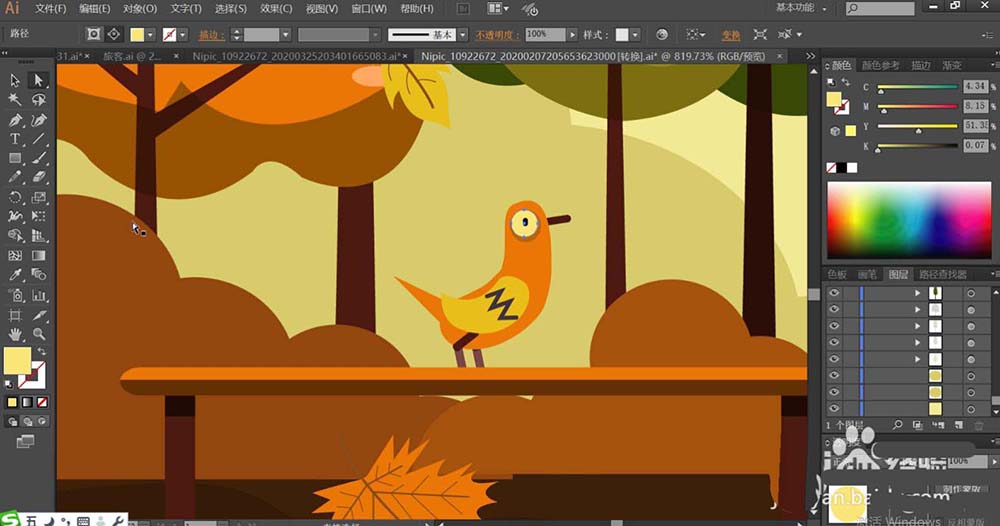Image resolution: width=1000 pixels, height=526 pixels.
Task: Choose the Lasso tool
Action: tap(38, 100)
